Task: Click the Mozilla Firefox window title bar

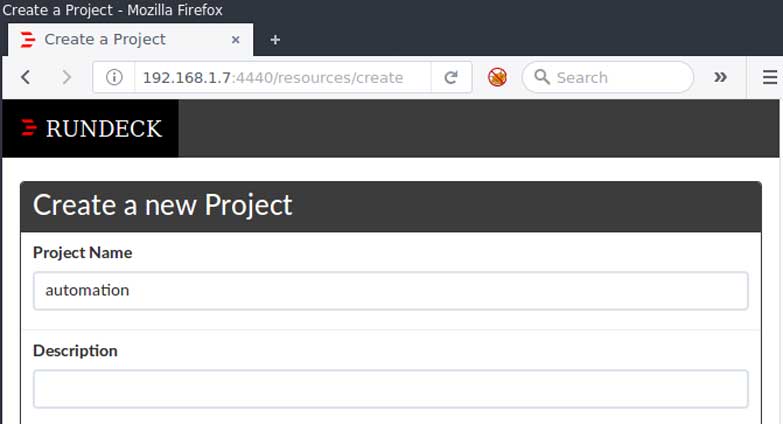Action: [x=400, y=10]
